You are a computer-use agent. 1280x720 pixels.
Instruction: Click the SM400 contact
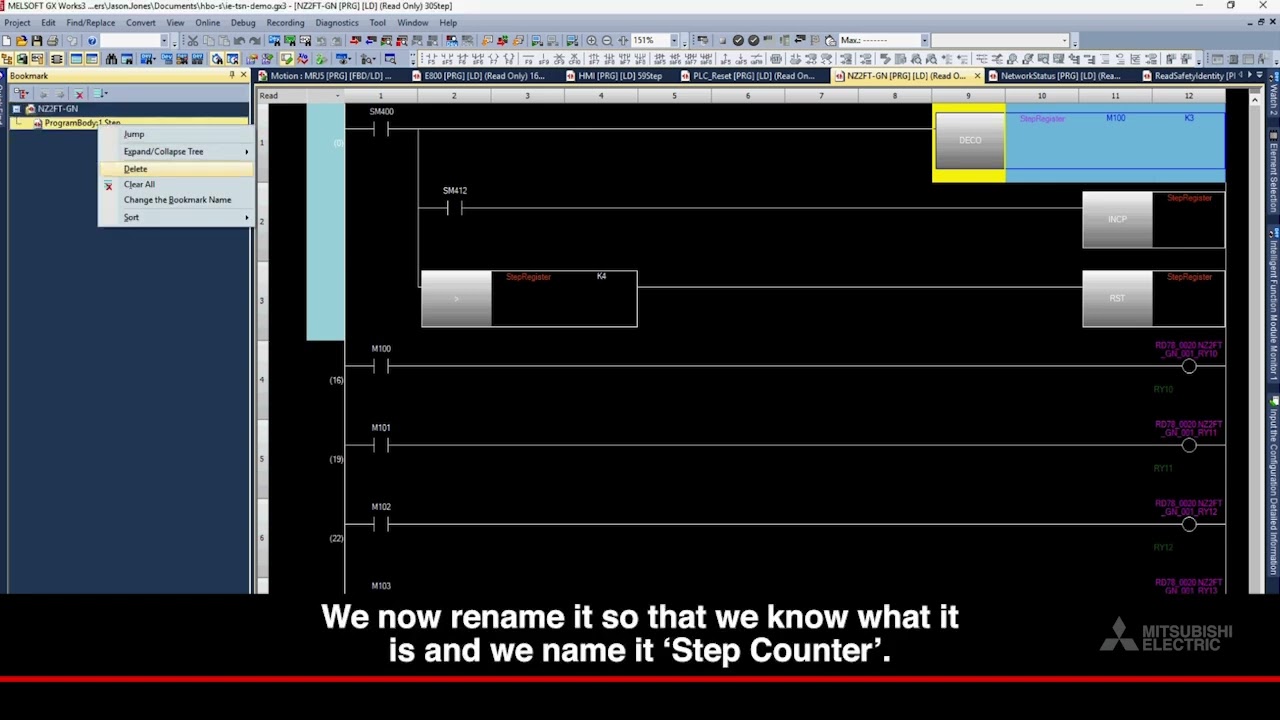pos(380,129)
